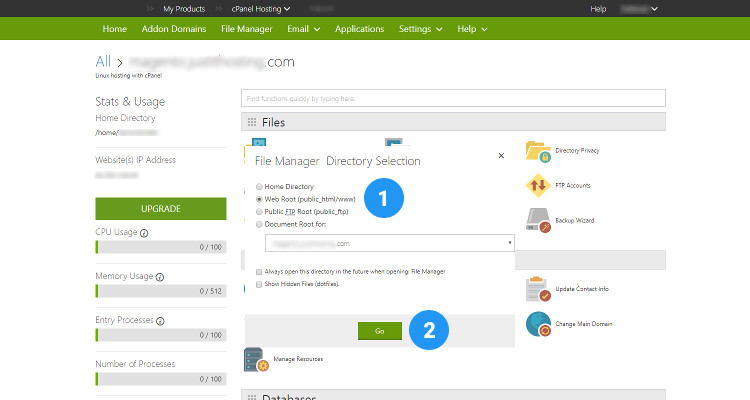
Task: Open the Backup Wizard drive icon
Action: 538,221
